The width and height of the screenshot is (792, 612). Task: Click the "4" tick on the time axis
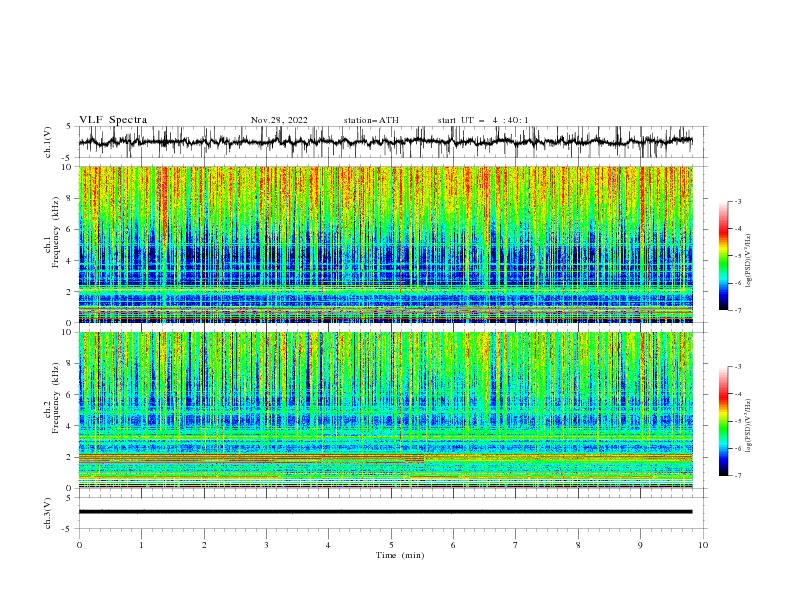point(328,545)
